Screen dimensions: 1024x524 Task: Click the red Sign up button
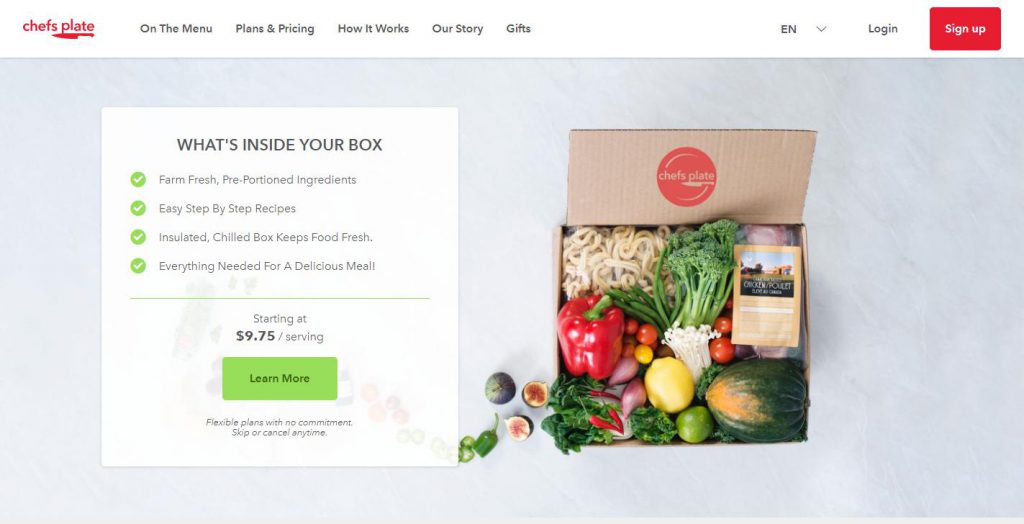click(965, 29)
